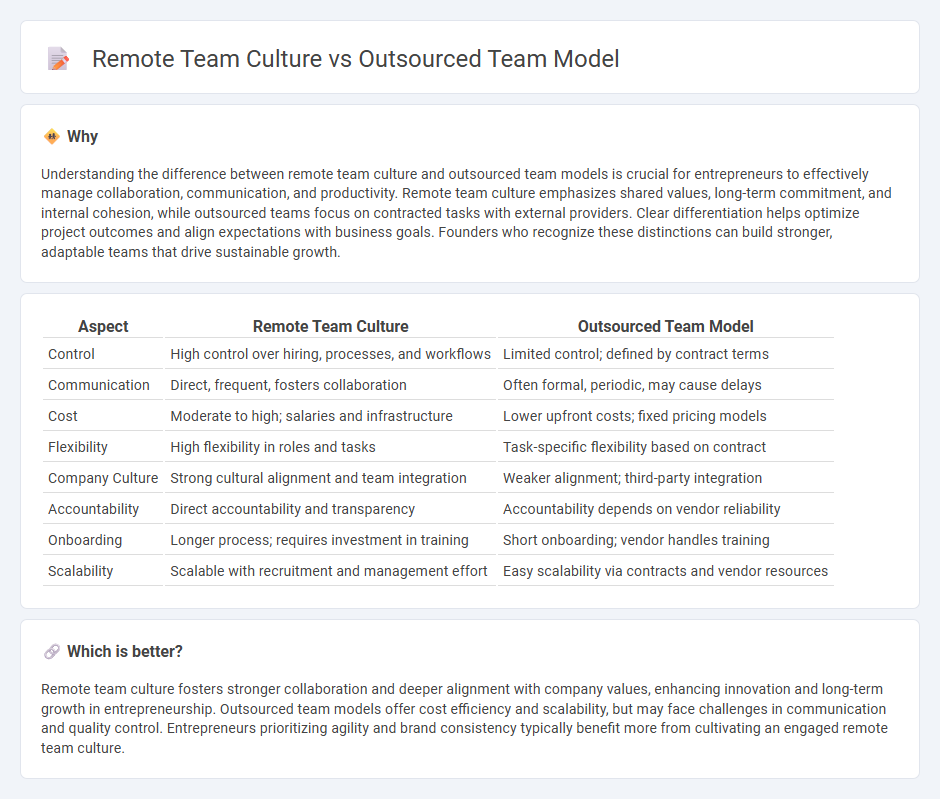Click cell Easy scalability via contracts and vendor resources
The width and height of the screenshot is (940, 799).
point(665,571)
